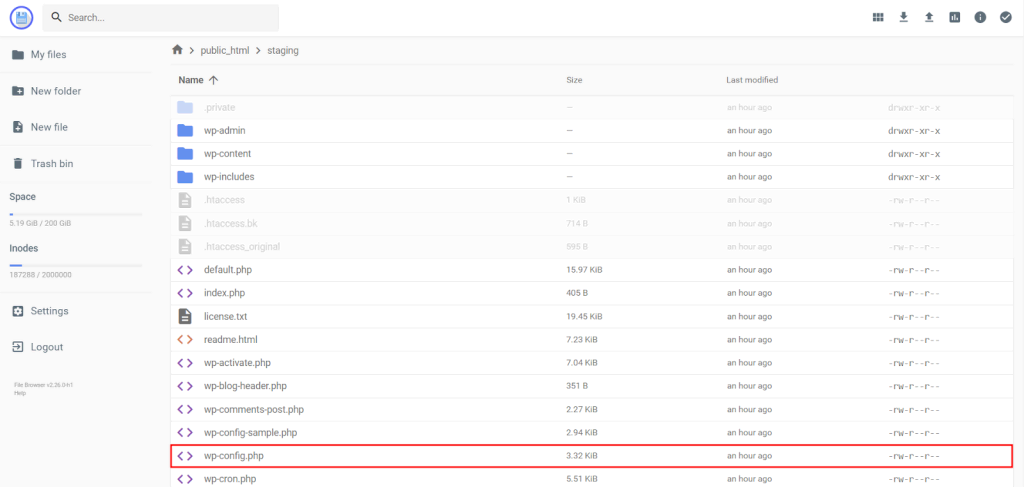1024x487 pixels.
Task: Select the .private folder icon
Action: tap(185, 108)
